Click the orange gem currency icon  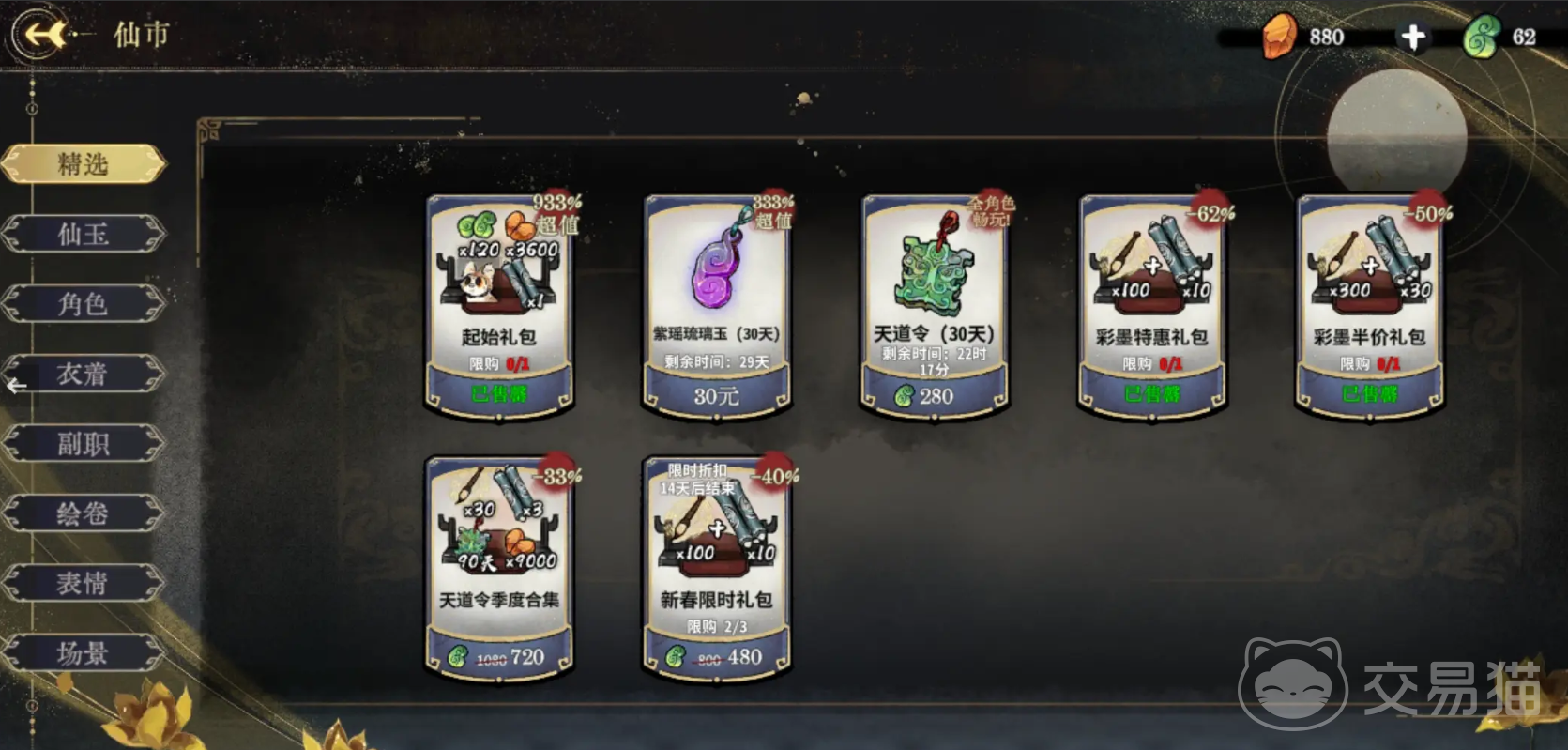click(x=1278, y=37)
